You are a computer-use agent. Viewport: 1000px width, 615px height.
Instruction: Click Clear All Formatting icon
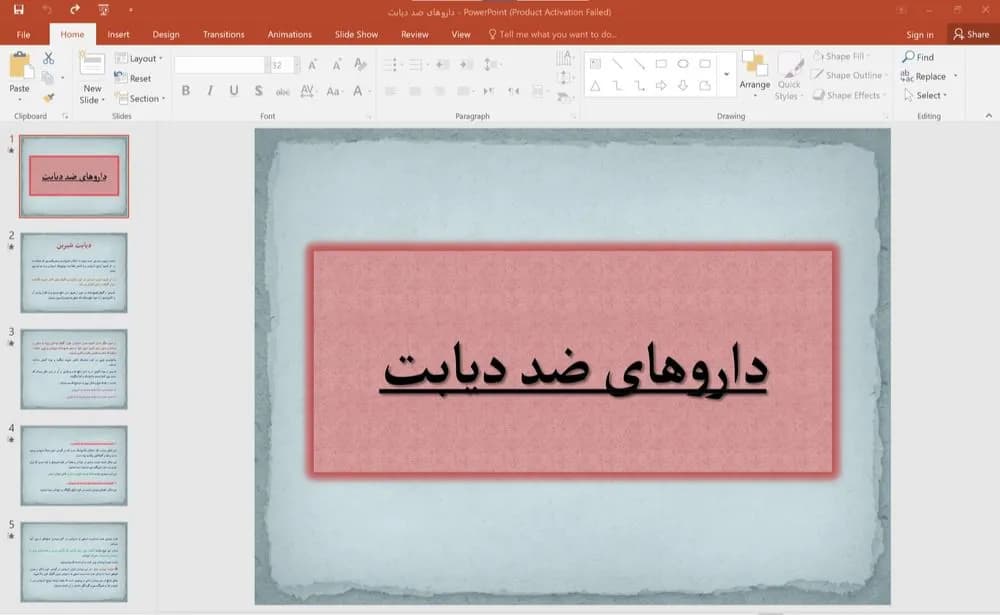[x=360, y=64]
